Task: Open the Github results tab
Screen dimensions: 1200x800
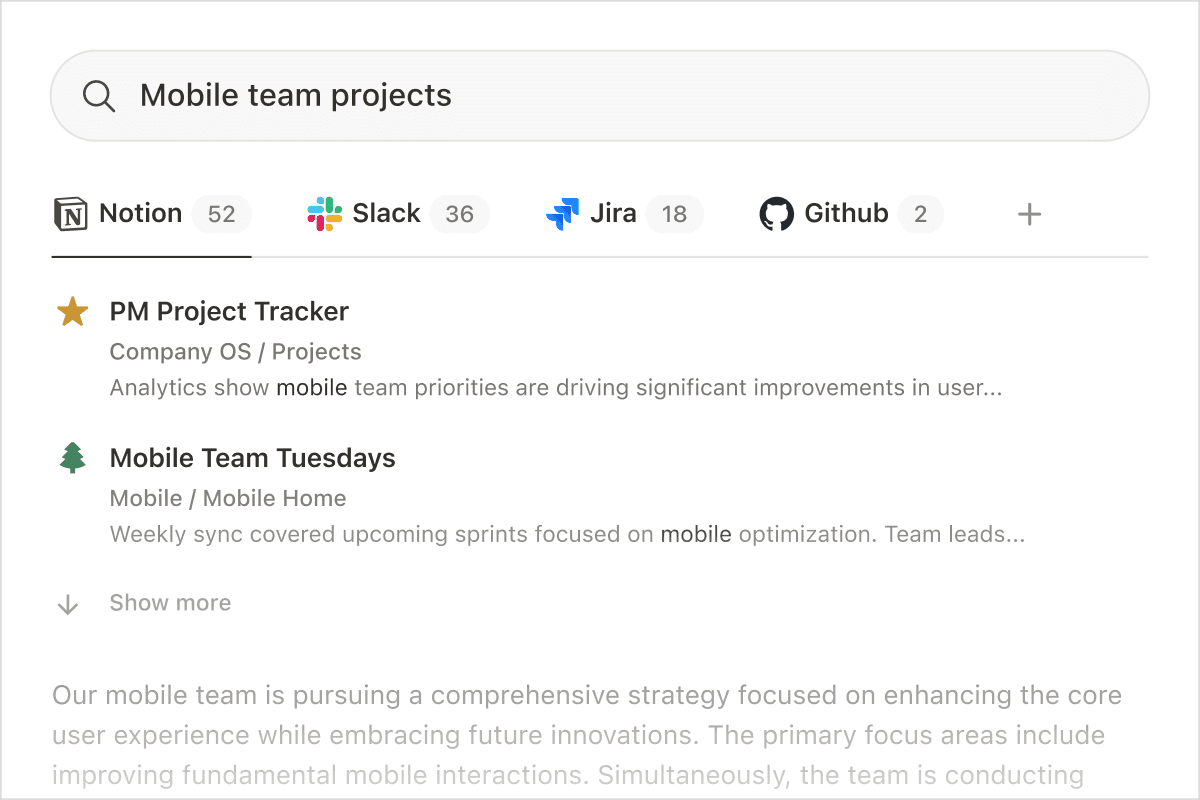Action: tap(846, 214)
